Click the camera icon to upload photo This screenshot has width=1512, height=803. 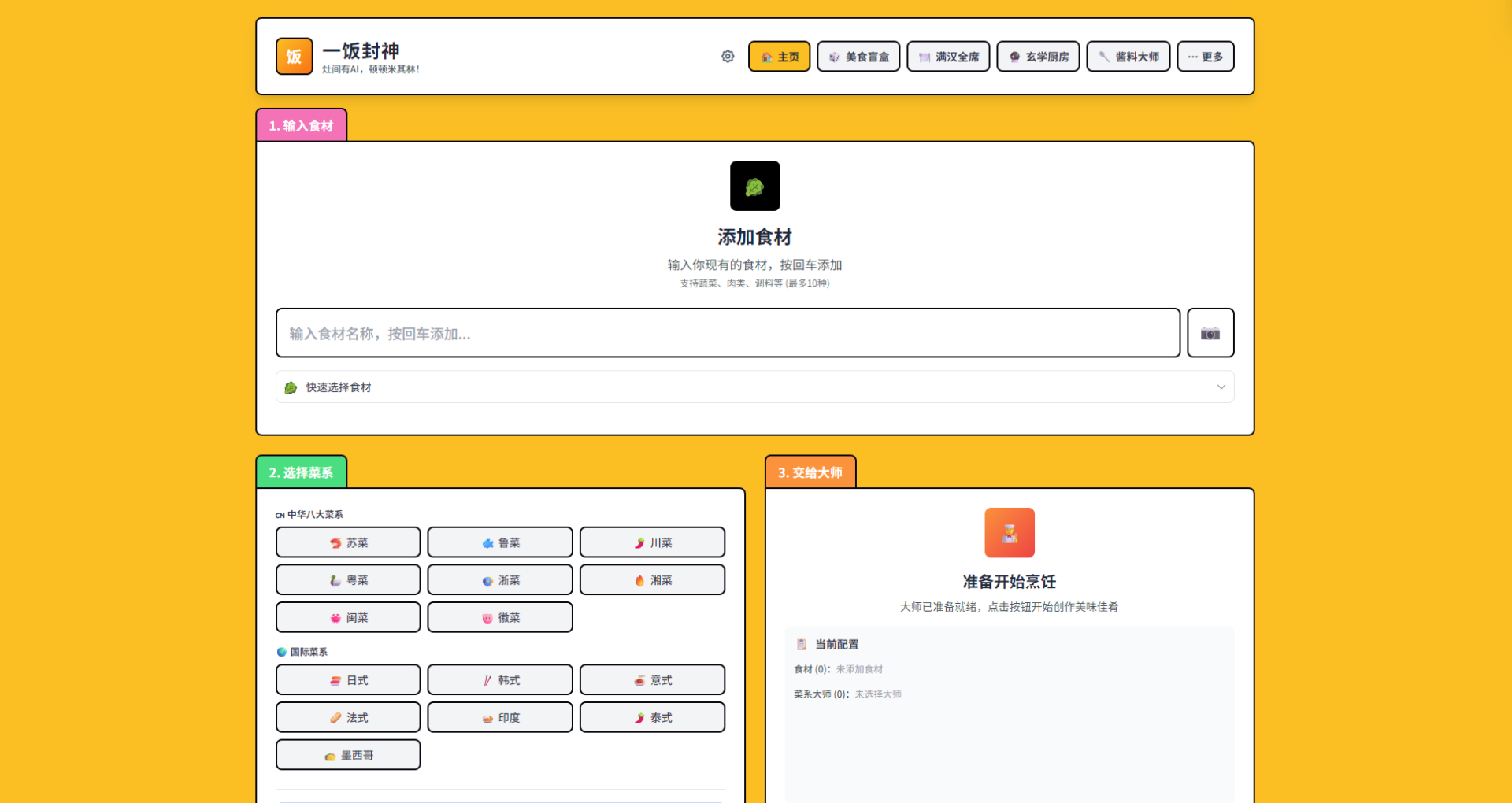click(1210, 333)
